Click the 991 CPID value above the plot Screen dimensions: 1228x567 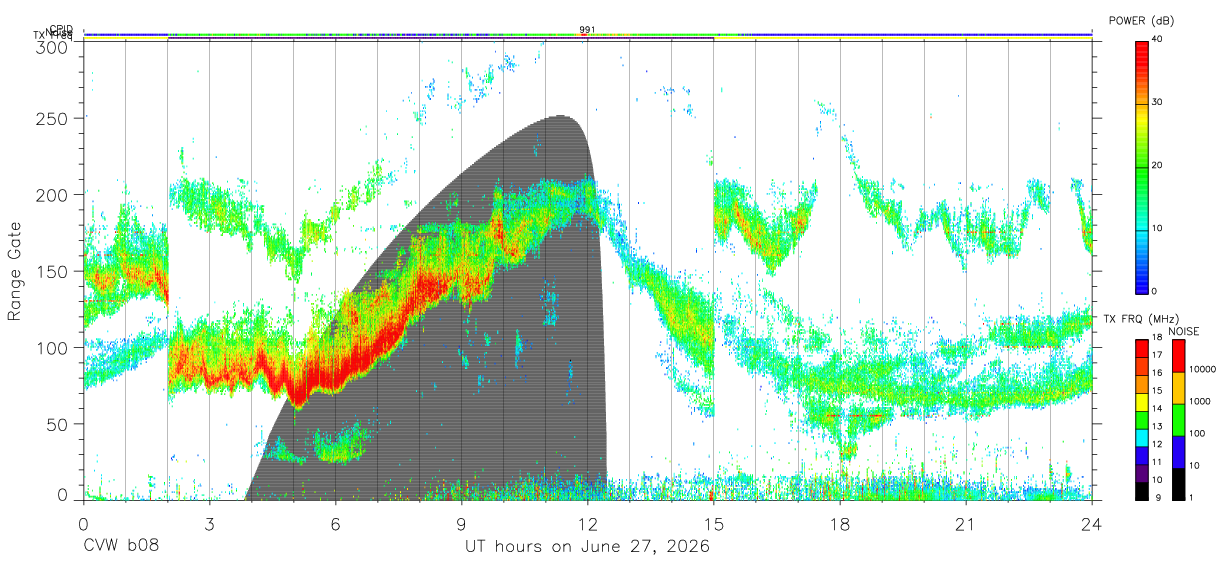587,30
